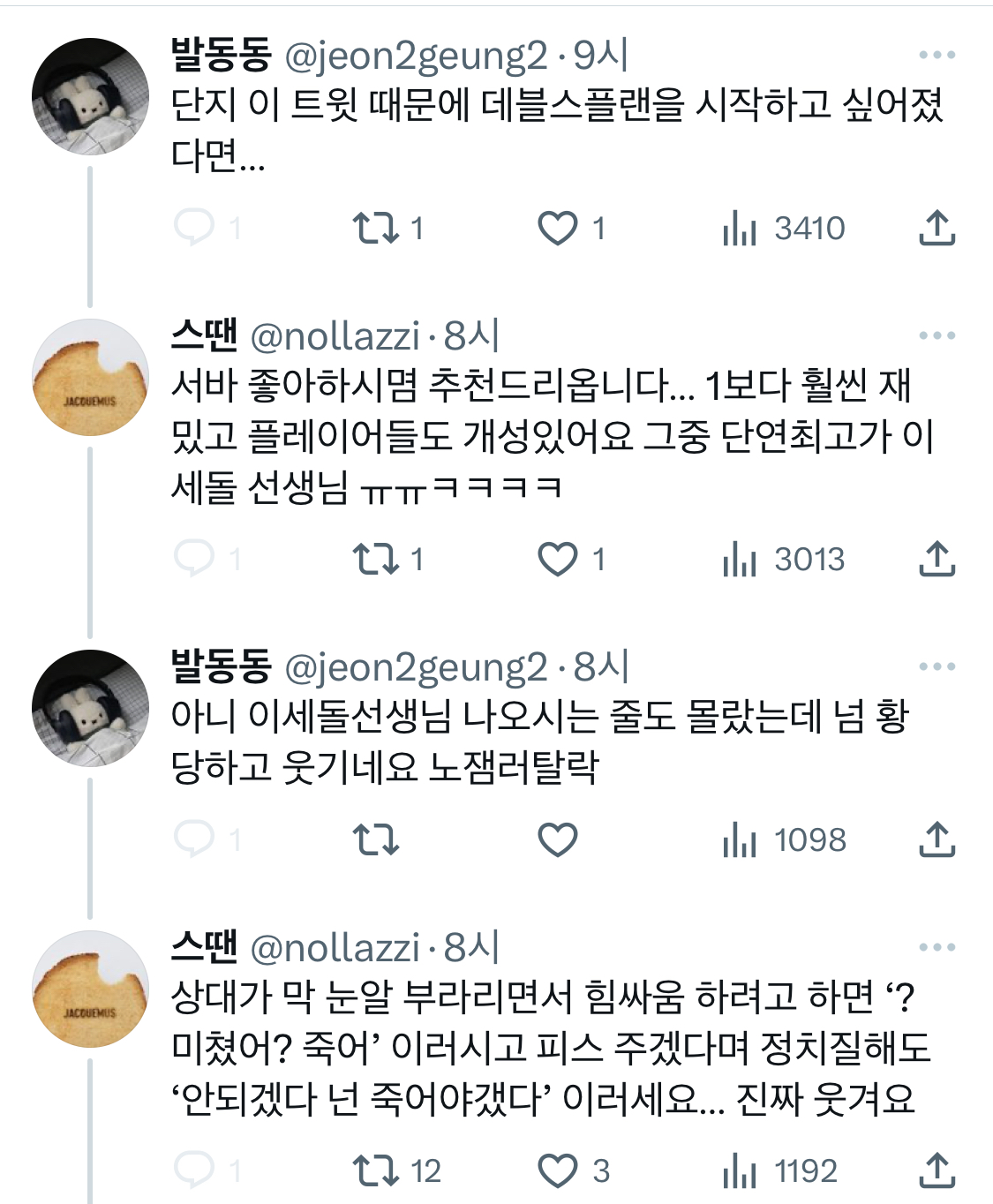Share the first 발동동 tweet
The image size is (993, 1204).
click(x=937, y=228)
